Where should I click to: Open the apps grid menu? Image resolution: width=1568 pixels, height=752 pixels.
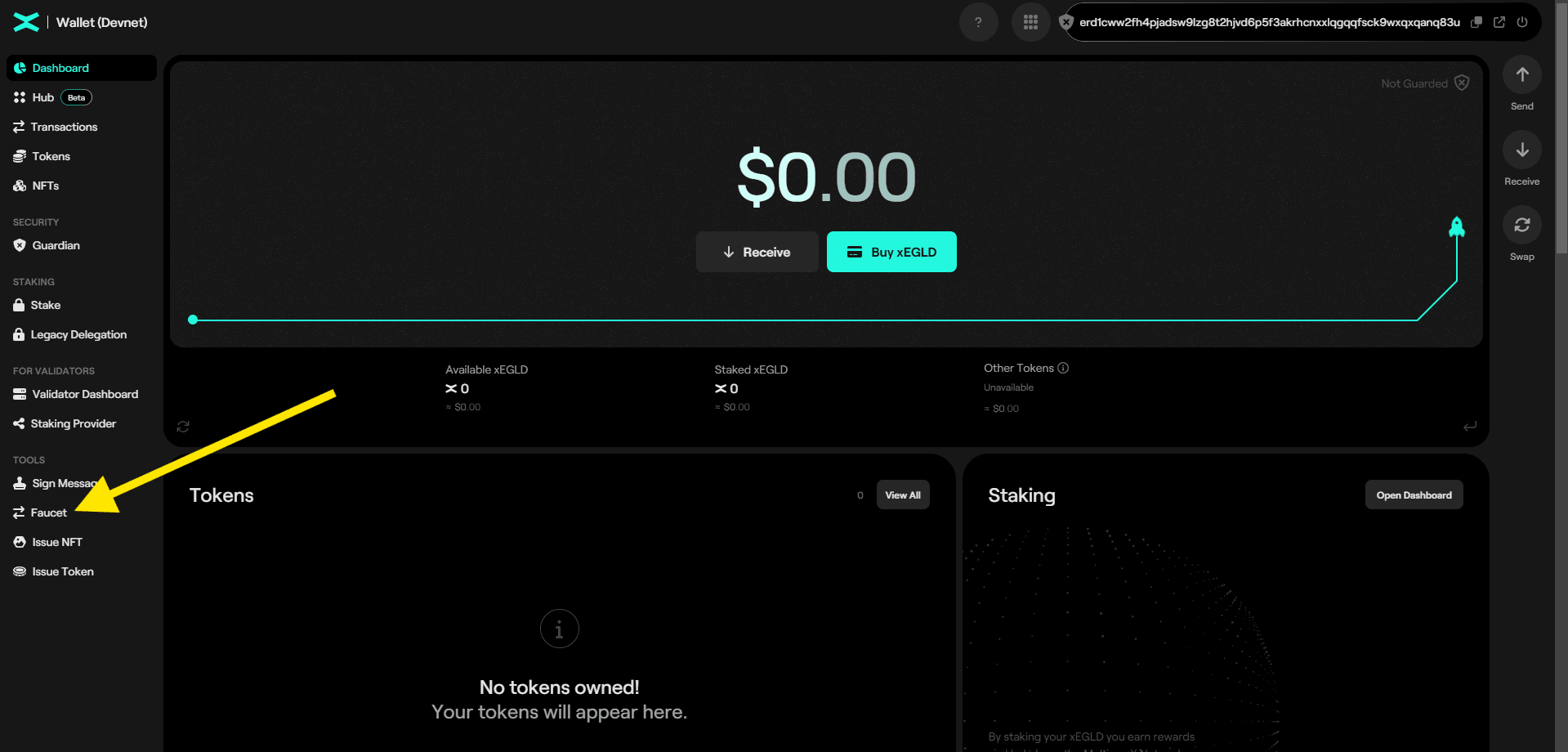[1030, 22]
